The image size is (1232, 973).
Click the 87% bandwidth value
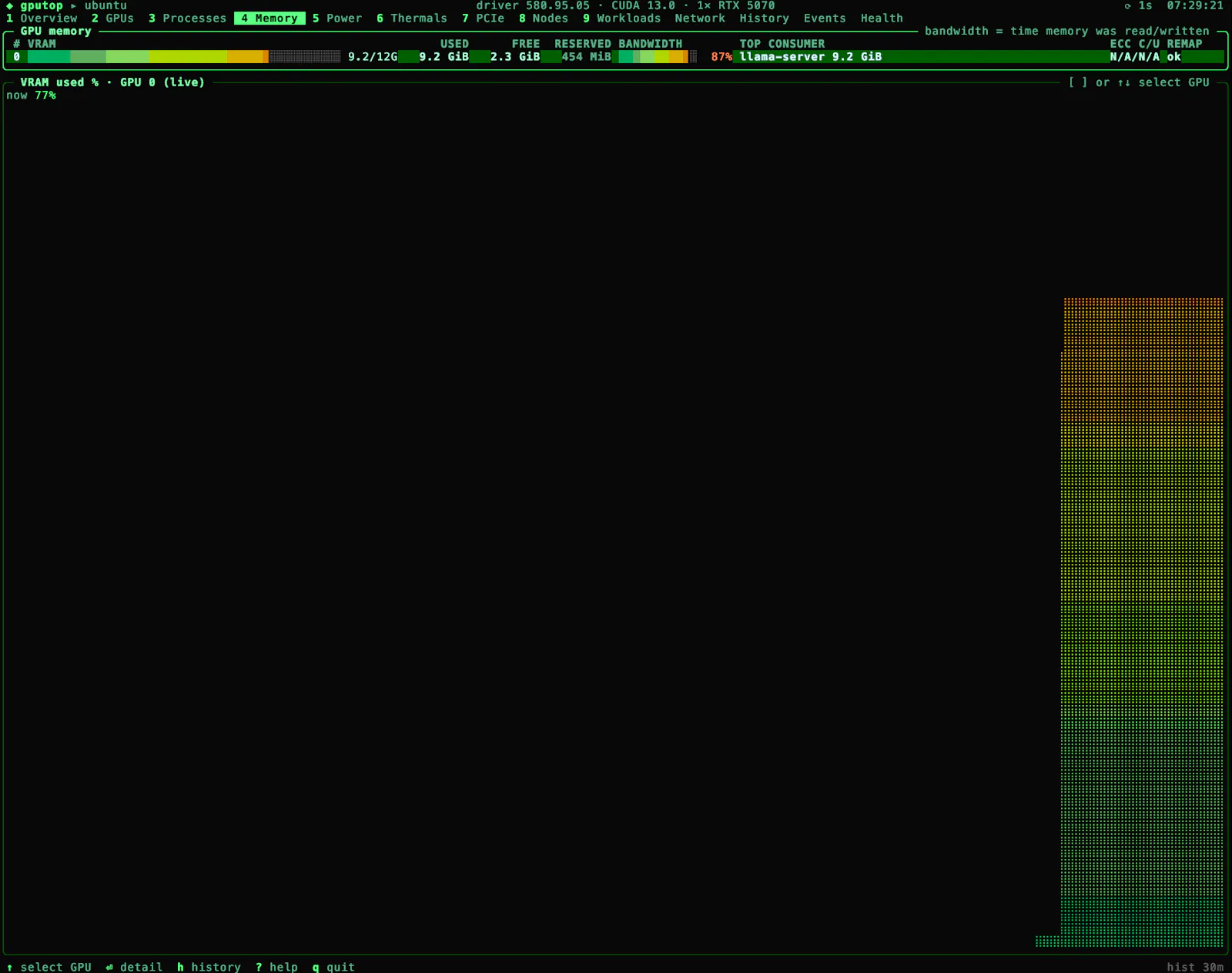click(x=721, y=56)
